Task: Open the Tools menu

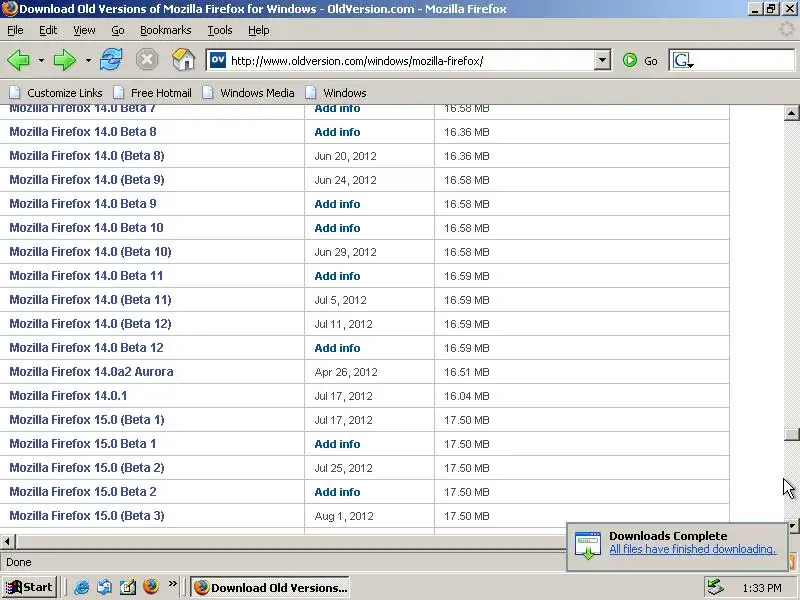Action: (x=220, y=30)
